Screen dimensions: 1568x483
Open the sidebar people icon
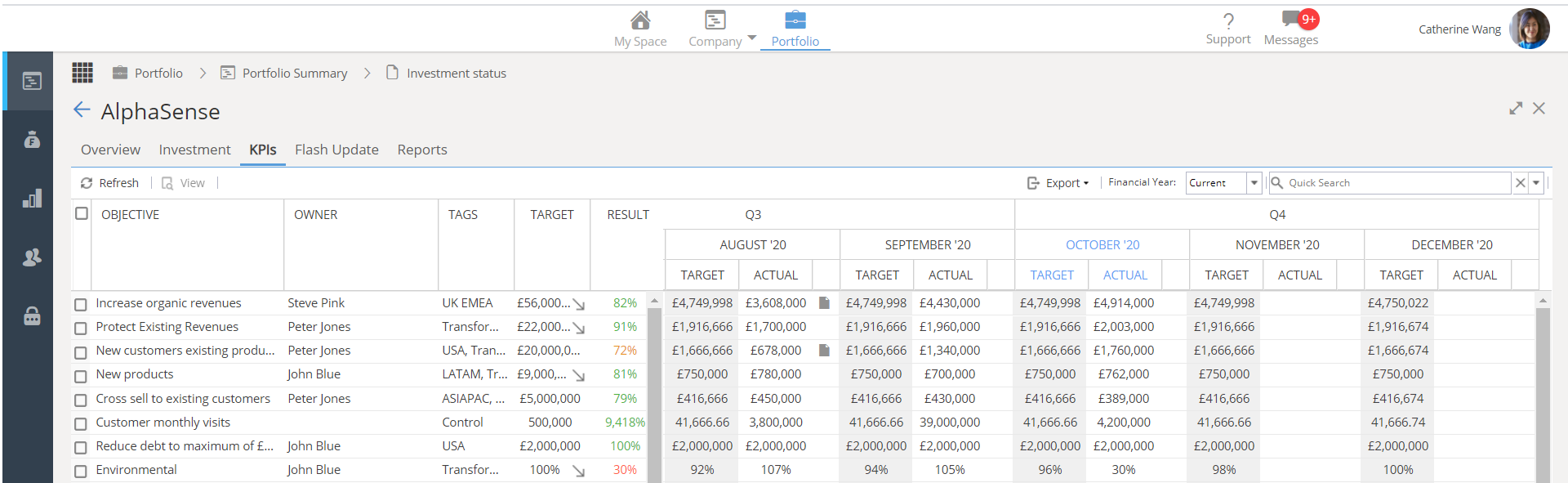pos(32,257)
